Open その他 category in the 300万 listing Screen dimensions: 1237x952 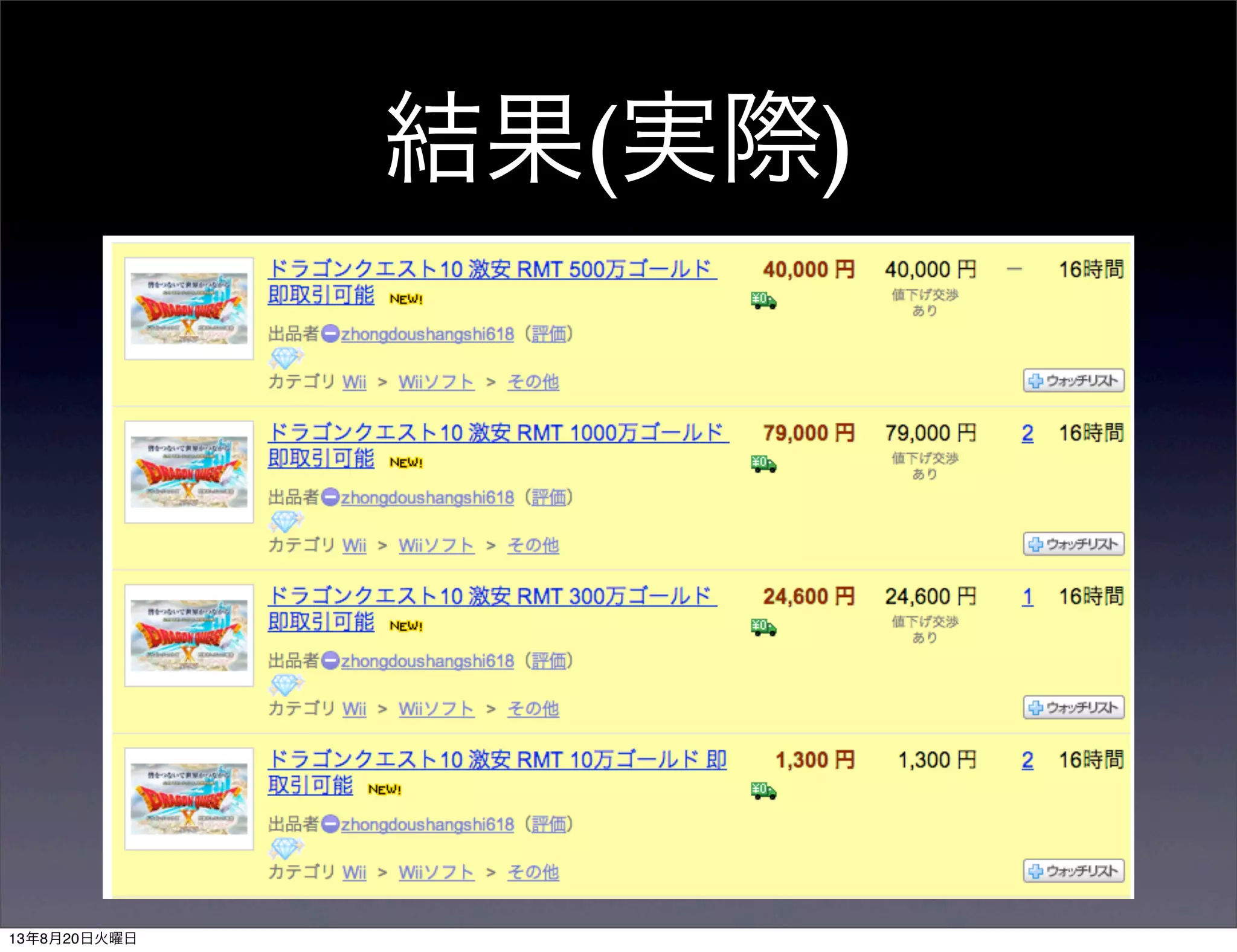[x=533, y=709]
